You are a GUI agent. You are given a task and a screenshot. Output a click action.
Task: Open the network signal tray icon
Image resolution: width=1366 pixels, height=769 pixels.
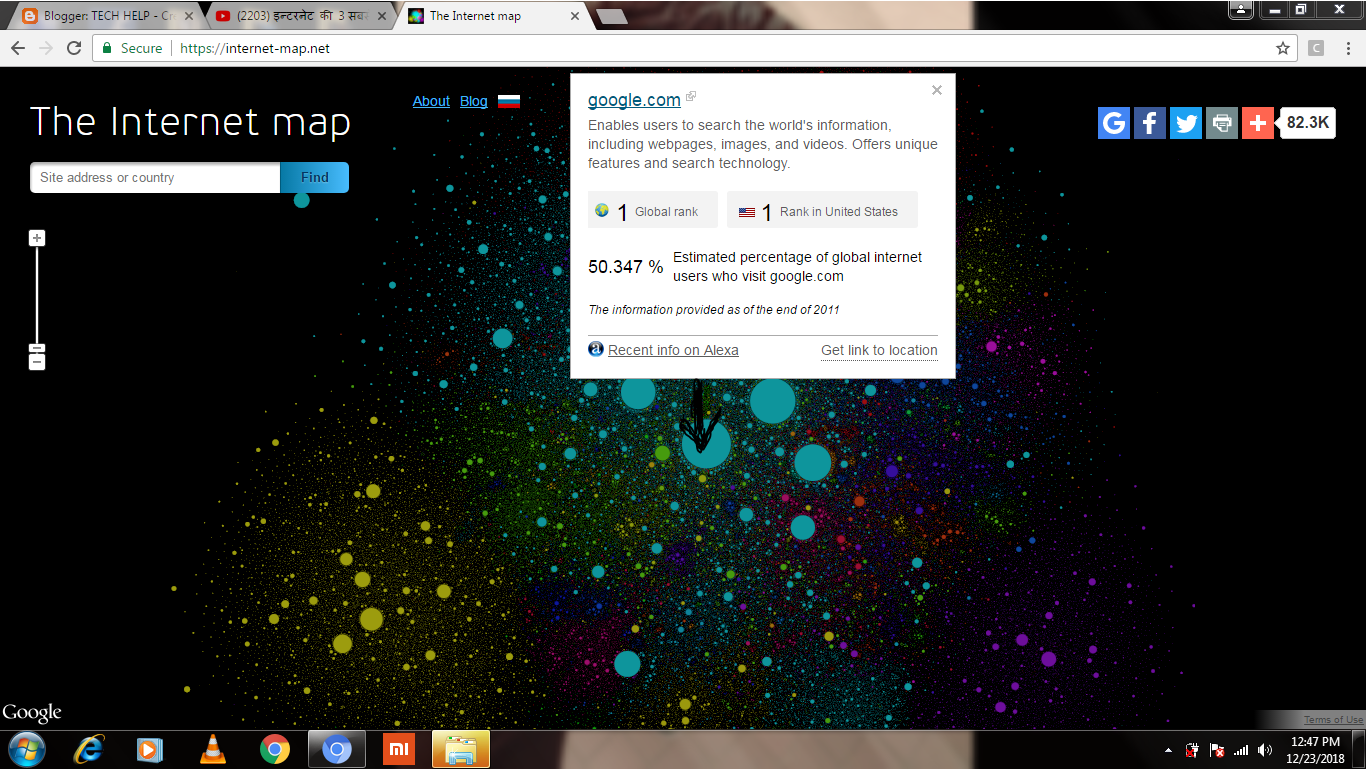(1241, 750)
